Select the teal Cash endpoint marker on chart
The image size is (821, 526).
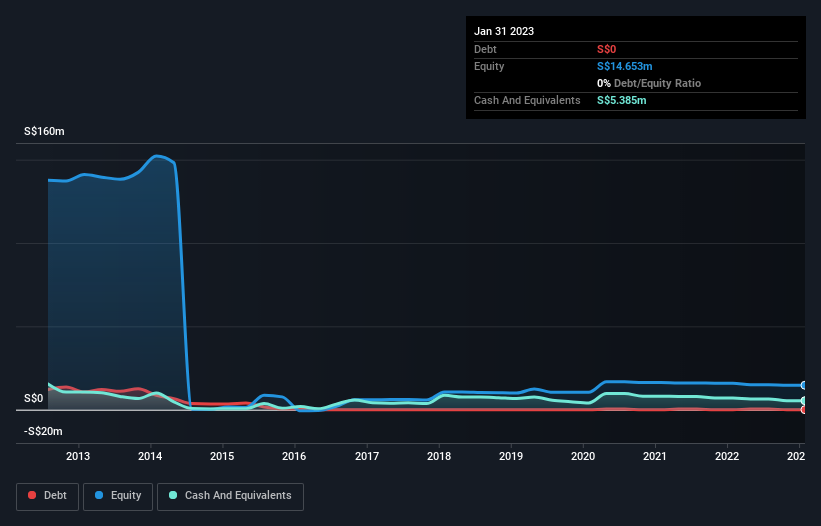tap(804, 400)
